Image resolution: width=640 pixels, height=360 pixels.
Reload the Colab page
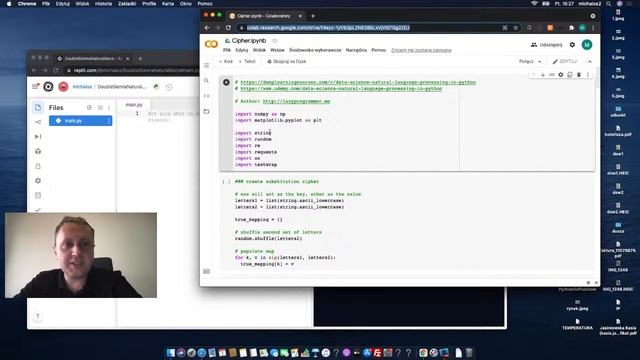[x=228, y=28]
